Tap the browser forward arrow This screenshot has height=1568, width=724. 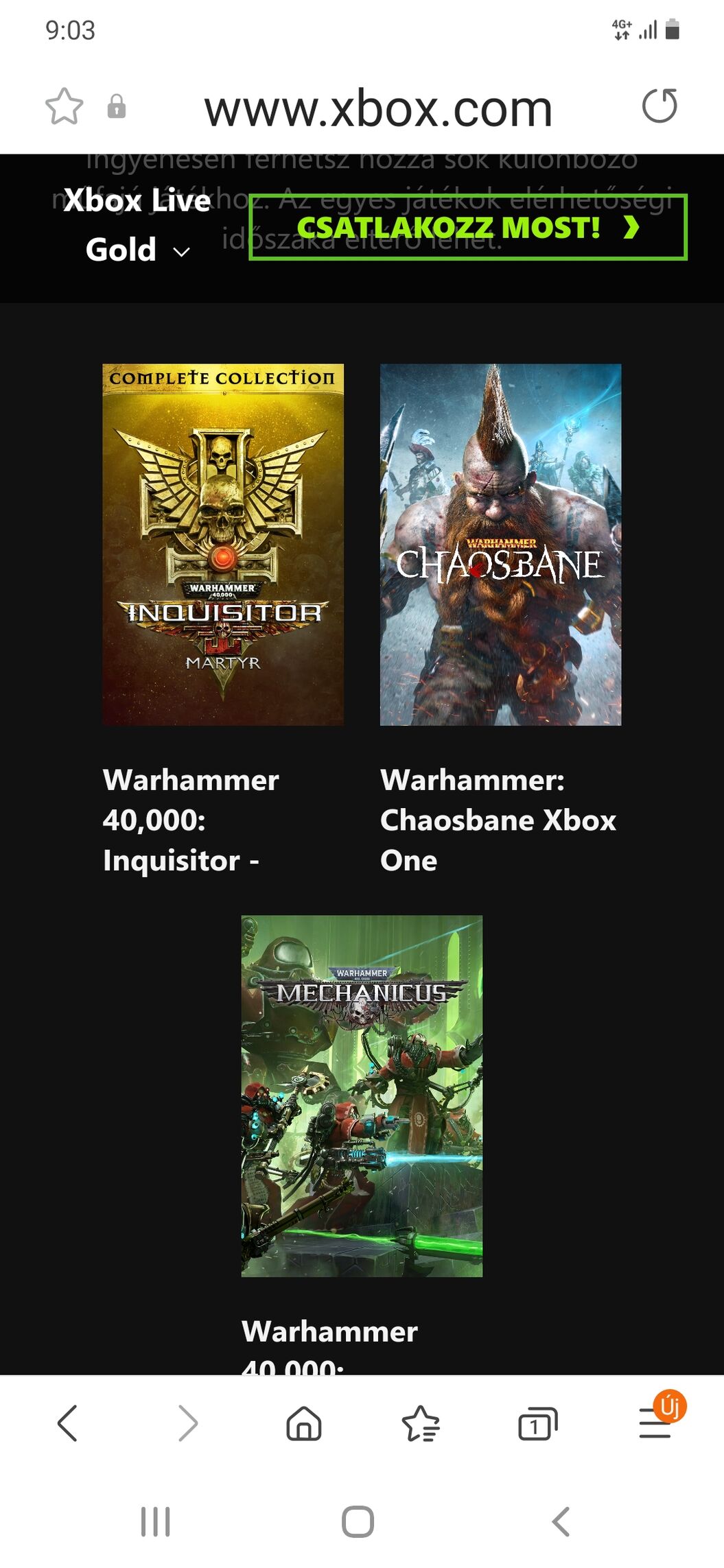[x=187, y=1423]
